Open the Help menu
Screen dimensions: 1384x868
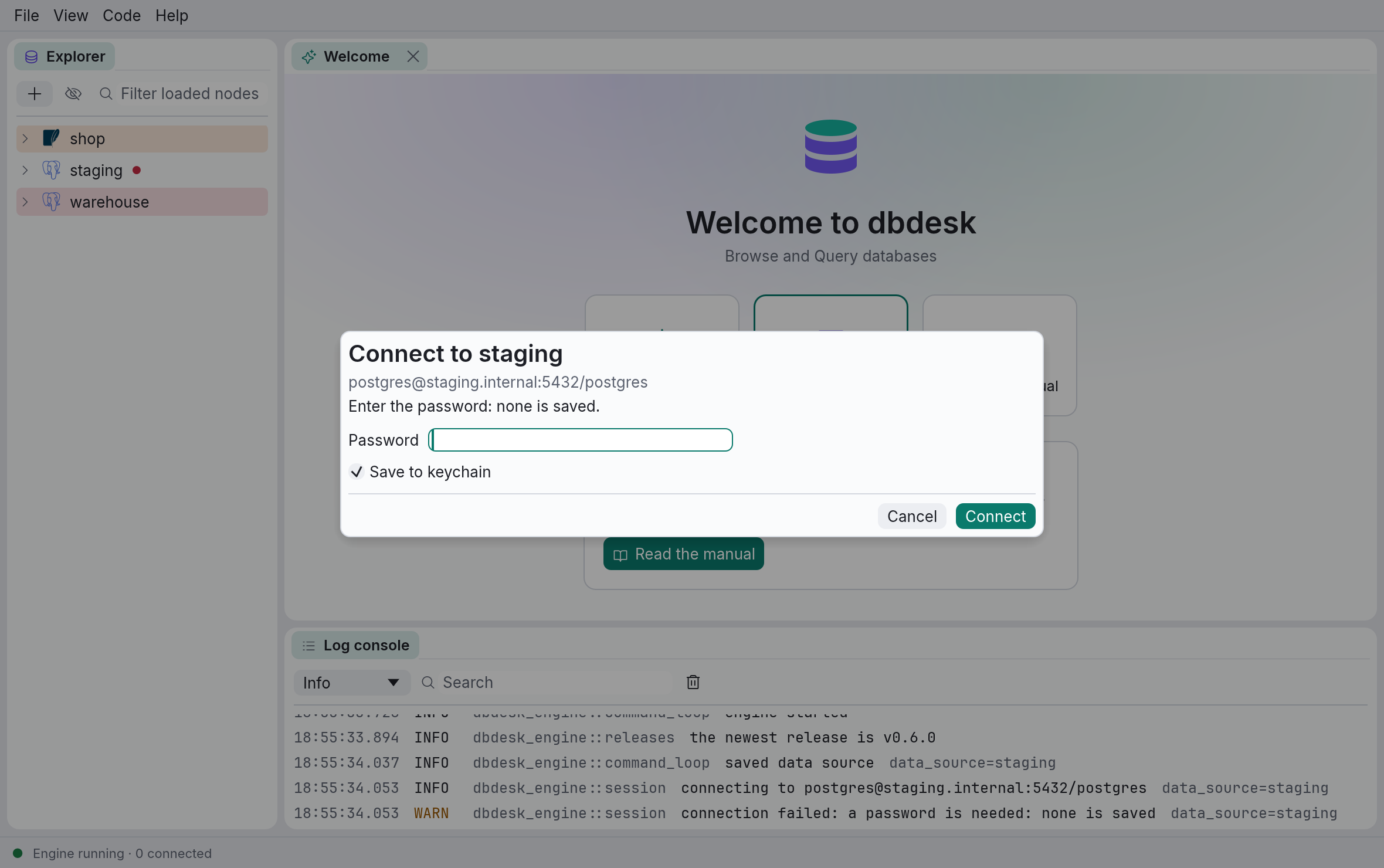coord(171,15)
